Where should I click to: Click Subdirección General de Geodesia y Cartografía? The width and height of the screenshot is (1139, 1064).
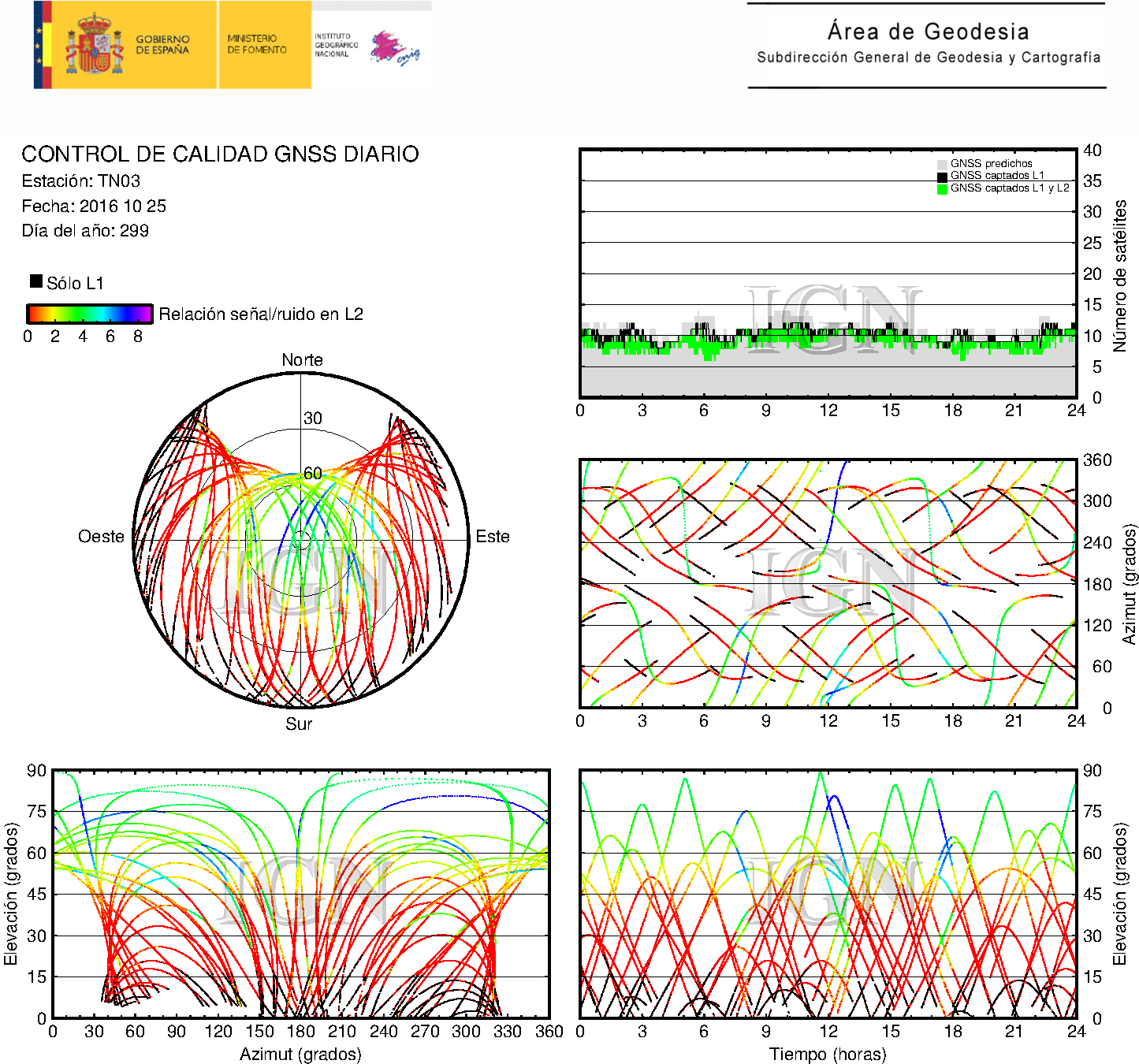[928, 58]
